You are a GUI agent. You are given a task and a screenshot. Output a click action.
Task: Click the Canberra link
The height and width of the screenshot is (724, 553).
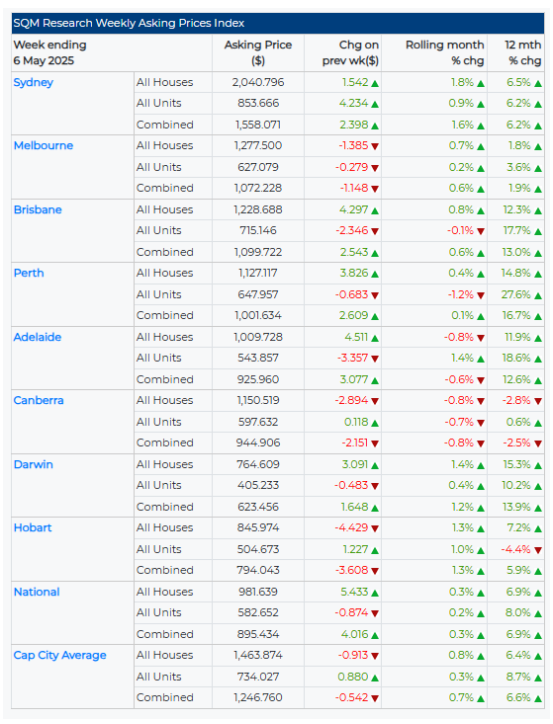click(x=39, y=400)
